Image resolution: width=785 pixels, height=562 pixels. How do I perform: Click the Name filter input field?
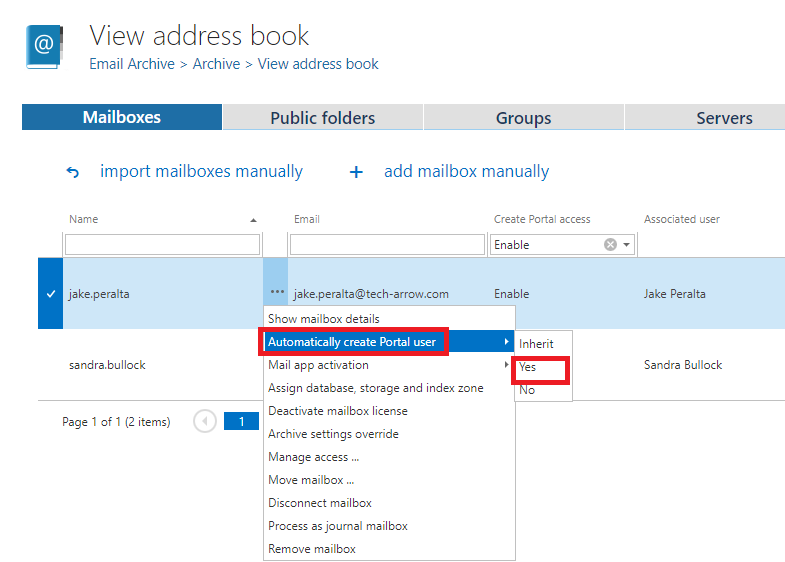(162, 245)
